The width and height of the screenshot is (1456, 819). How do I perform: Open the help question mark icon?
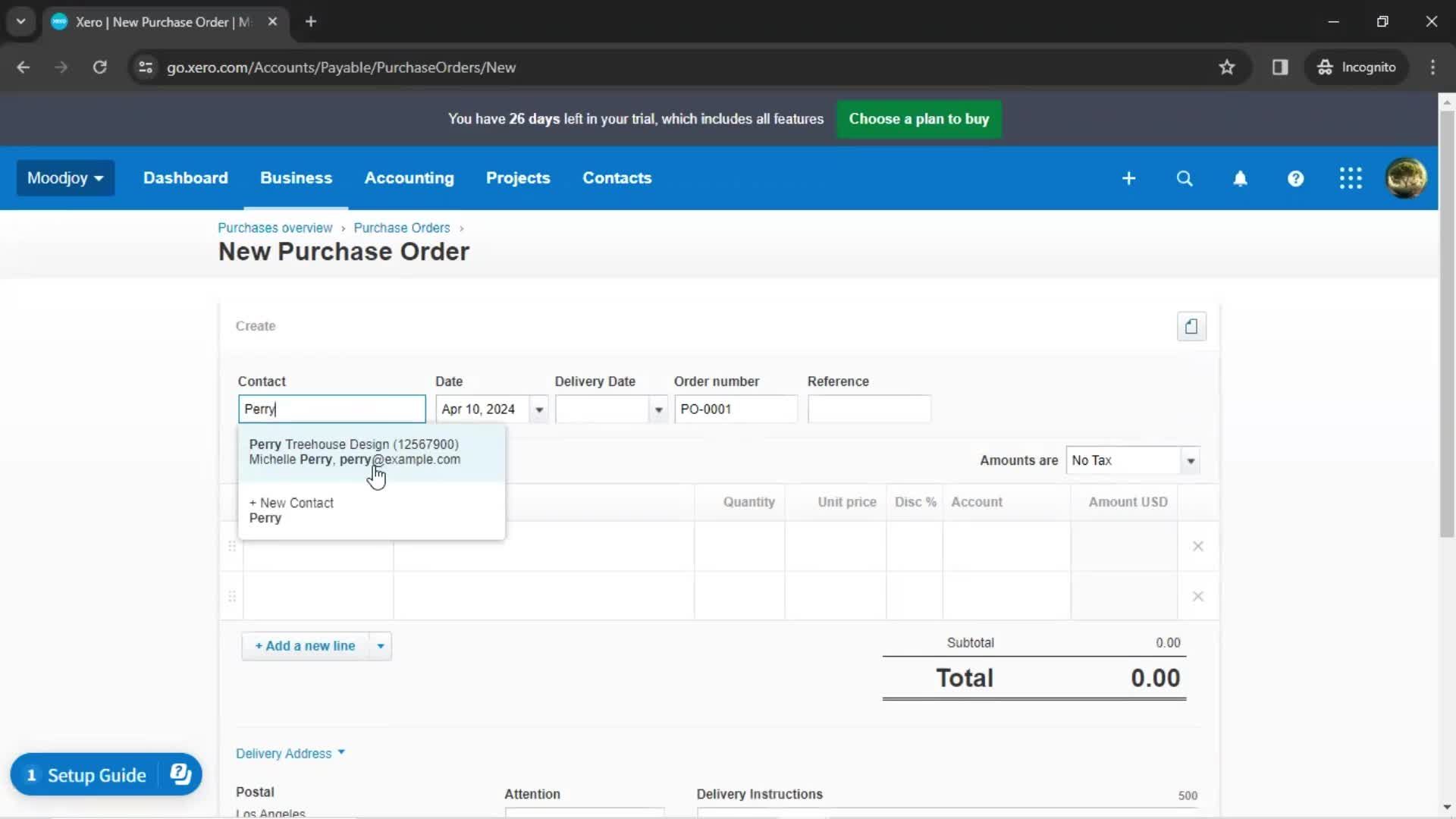[x=1295, y=178]
